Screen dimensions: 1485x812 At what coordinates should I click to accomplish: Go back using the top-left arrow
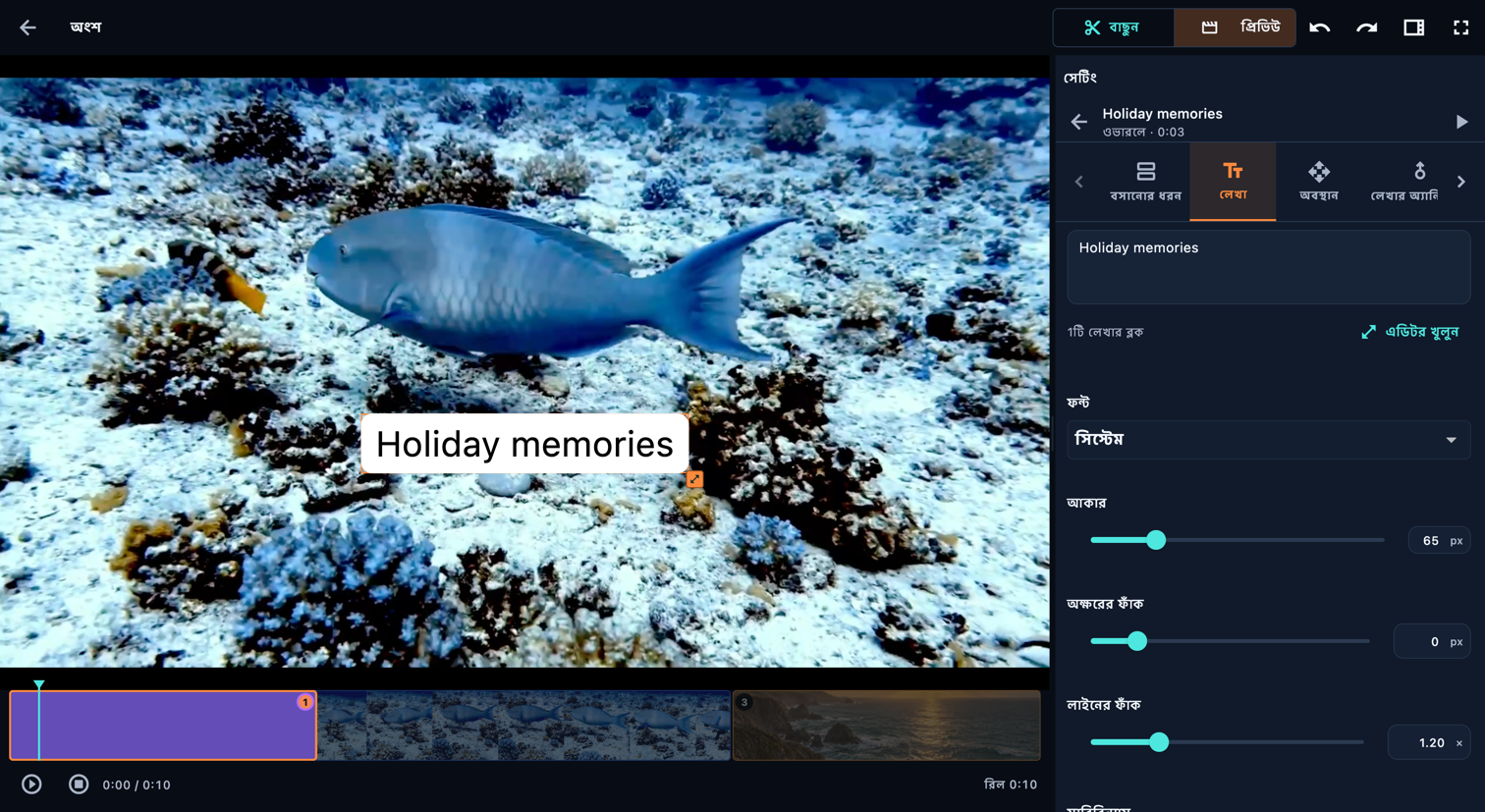click(27, 27)
